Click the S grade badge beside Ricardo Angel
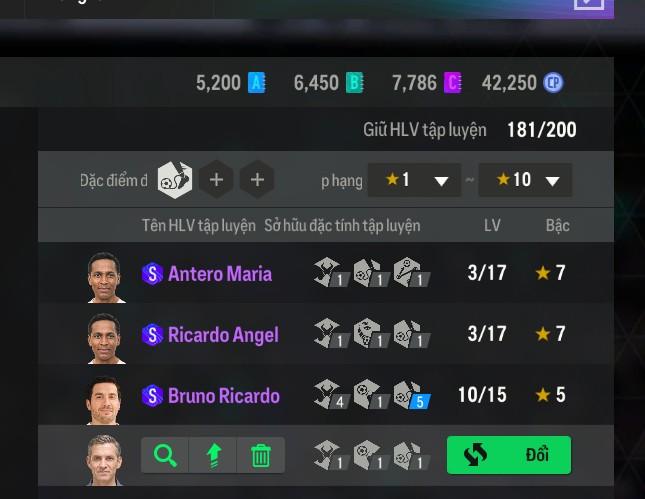 (x=152, y=334)
